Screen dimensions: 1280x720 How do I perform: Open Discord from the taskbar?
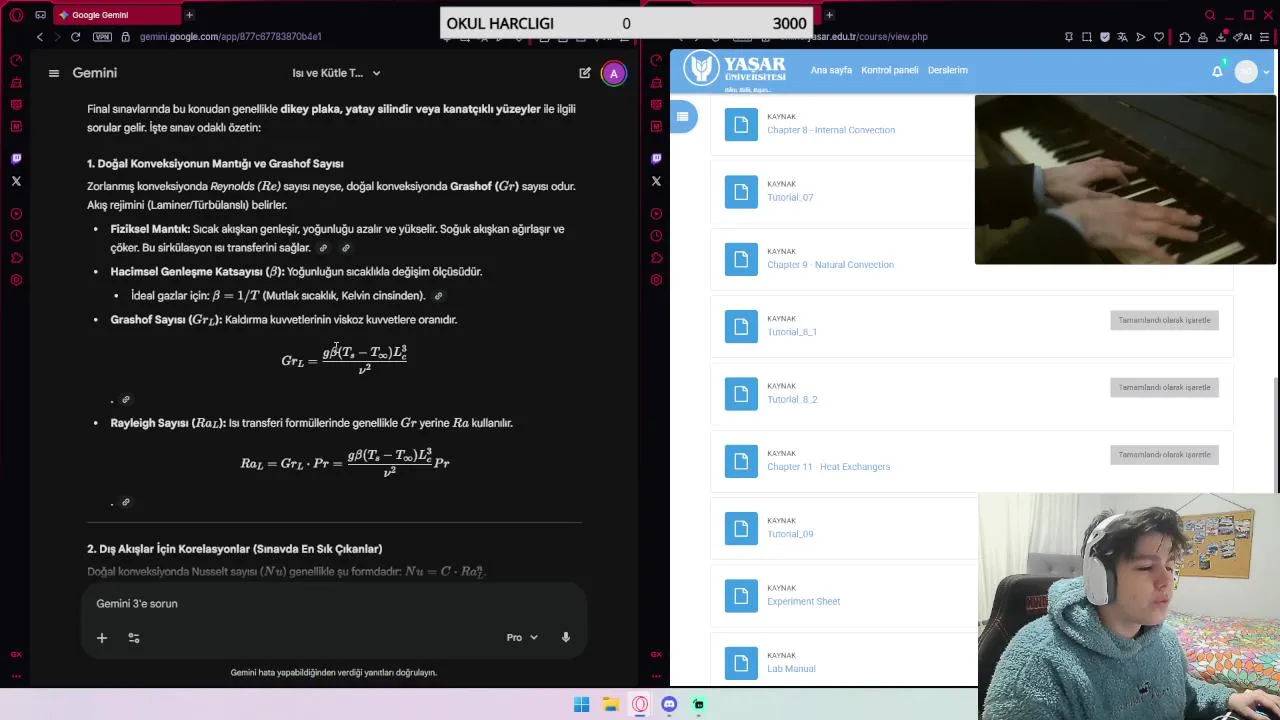click(x=669, y=704)
